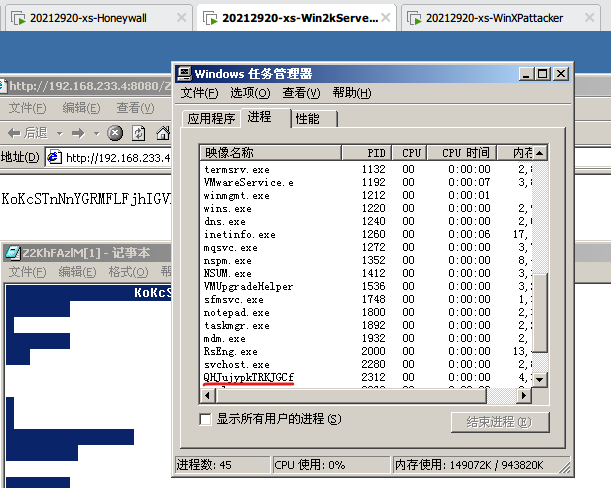Open Notepad 格式(O) menu

(128, 272)
